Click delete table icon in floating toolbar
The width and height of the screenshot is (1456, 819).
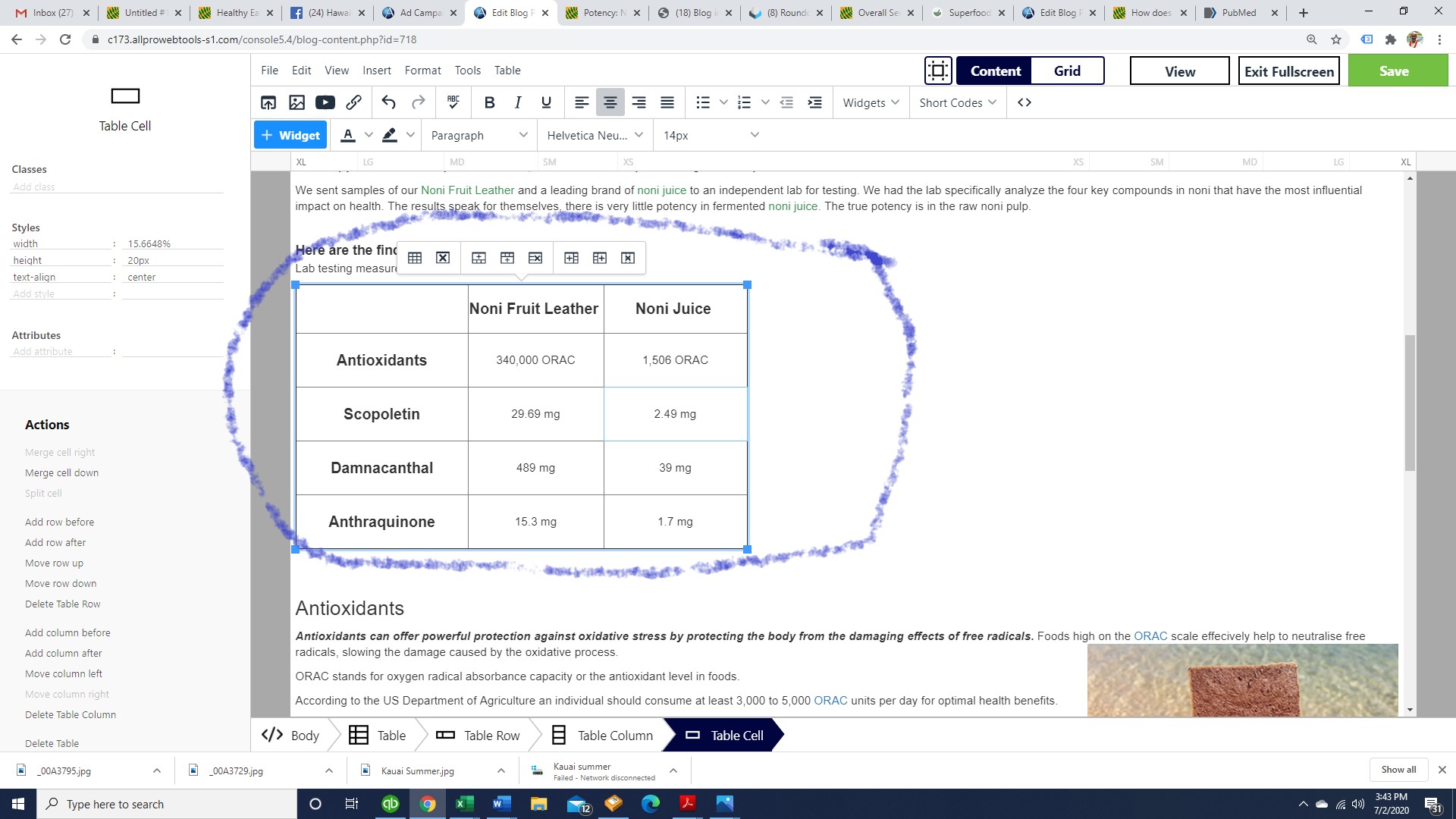tap(443, 258)
